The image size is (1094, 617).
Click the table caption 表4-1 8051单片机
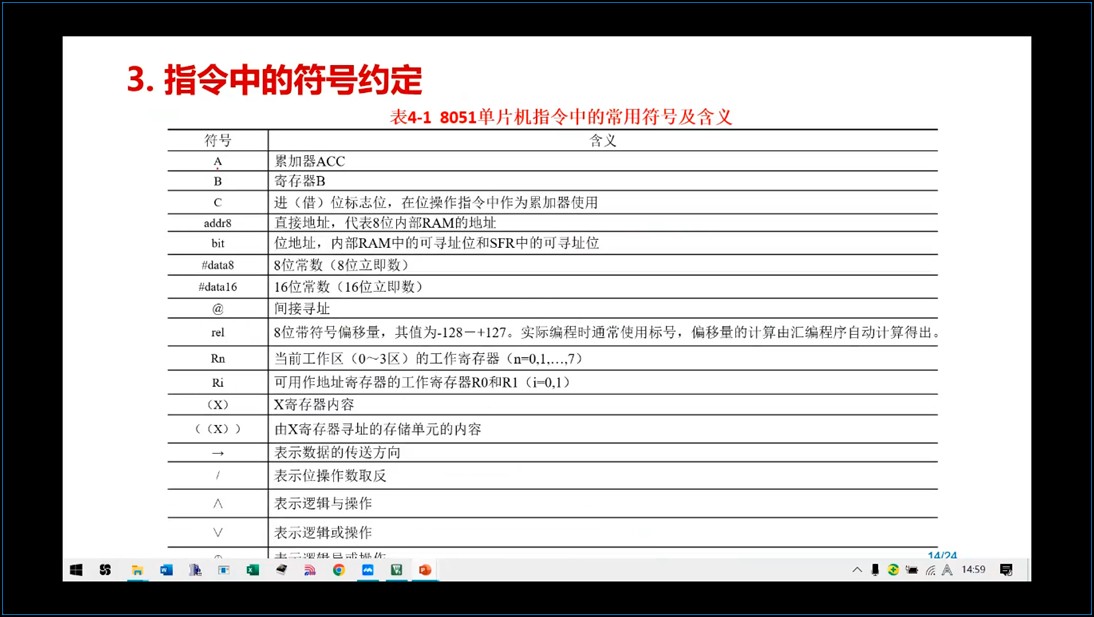pos(561,117)
